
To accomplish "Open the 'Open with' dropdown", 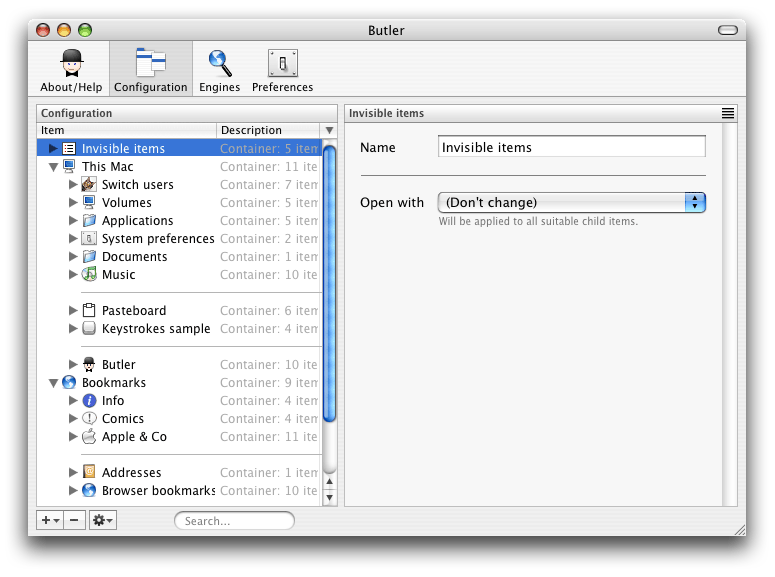I will 572,203.
